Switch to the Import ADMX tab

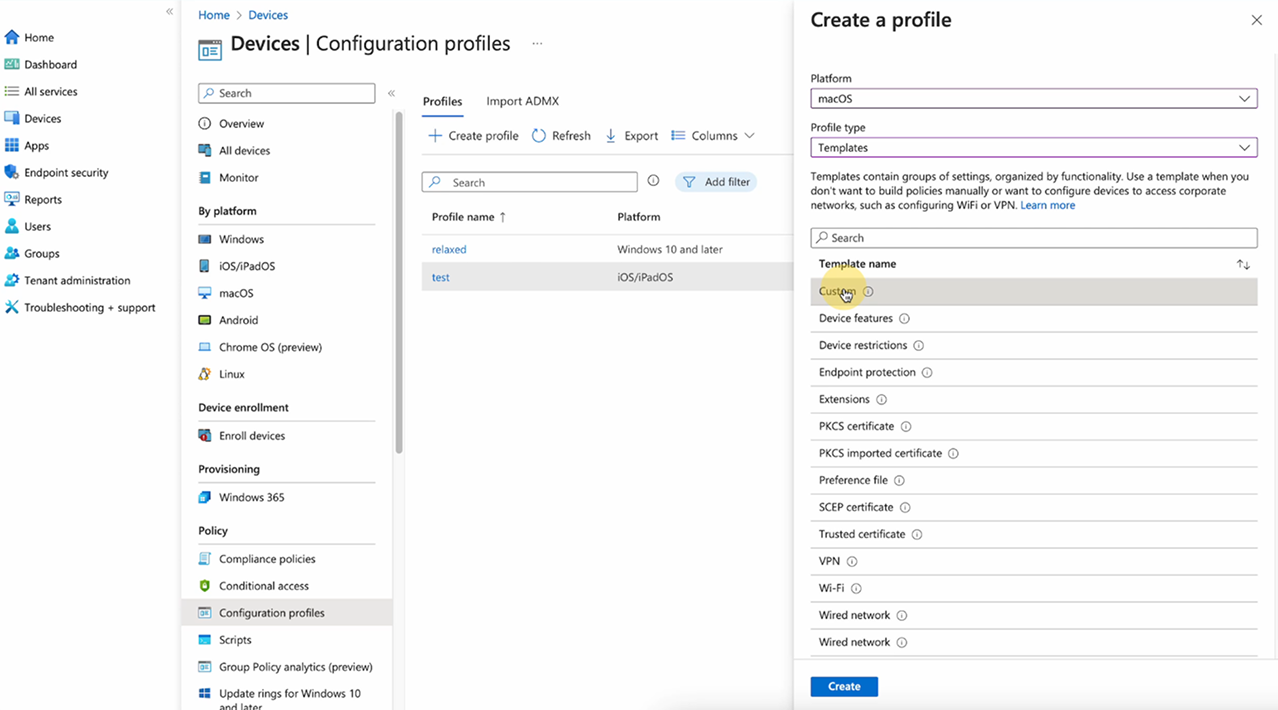[522, 101]
